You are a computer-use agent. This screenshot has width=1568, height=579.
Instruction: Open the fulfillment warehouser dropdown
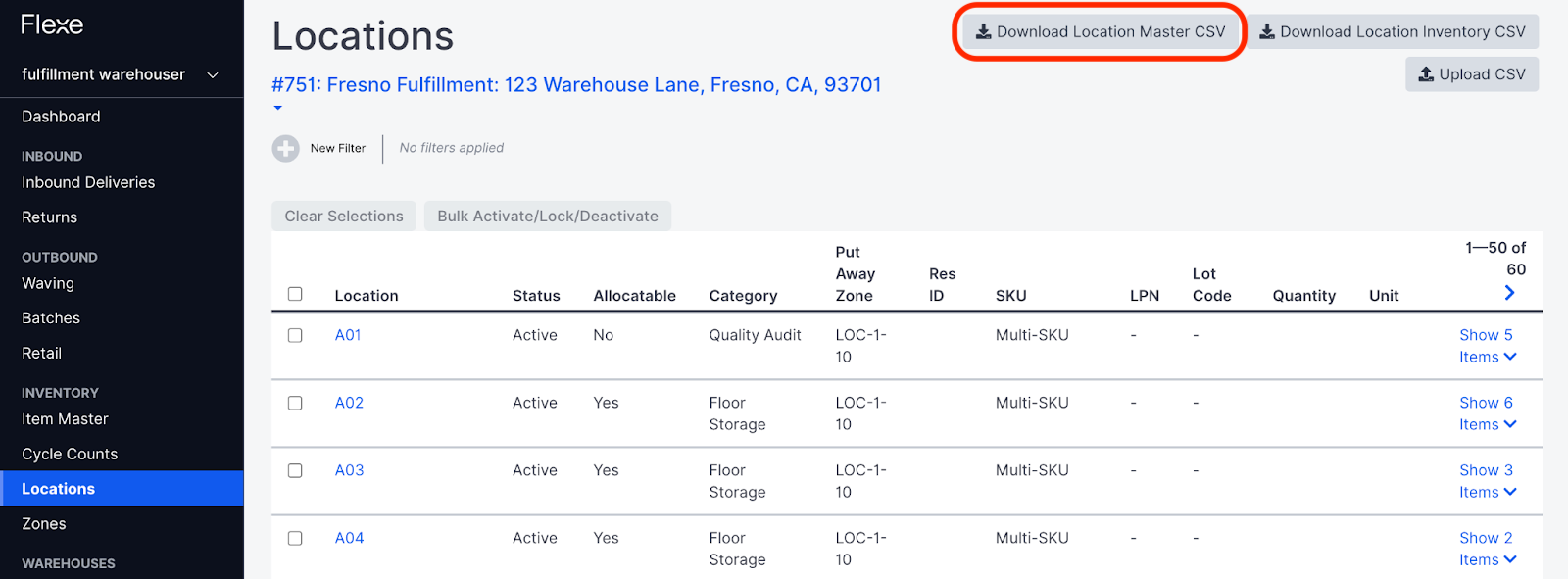click(x=121, y=74)
